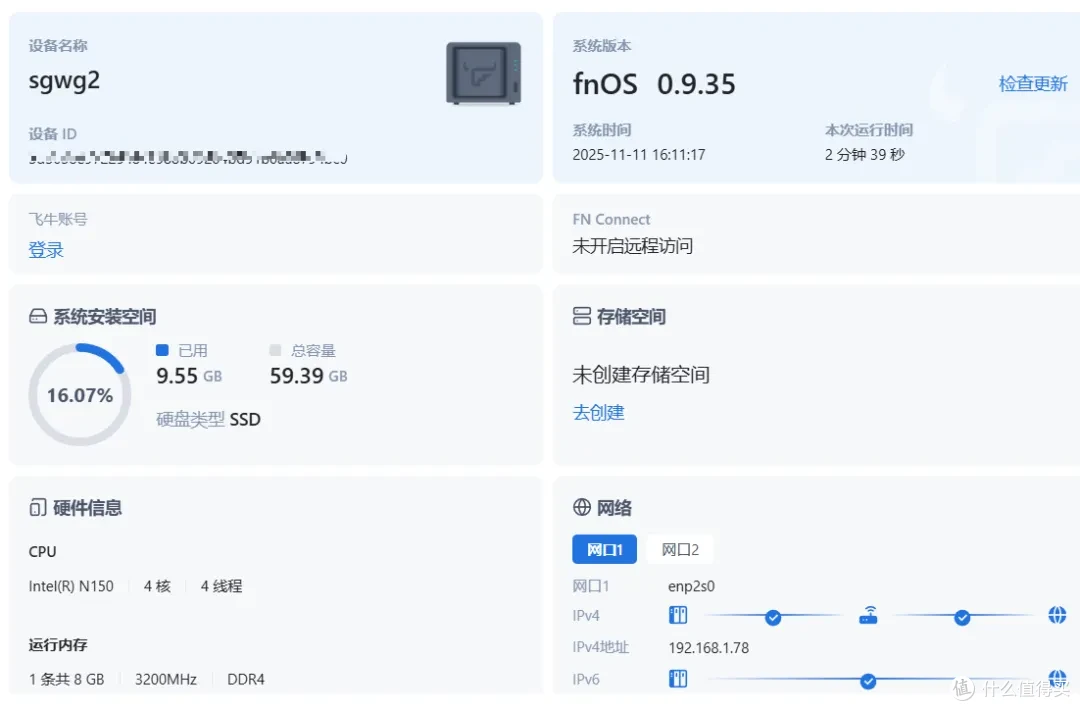1080x711 pixels.
Task: Click the IPv4 internet globe icon
Action: coord(1057,615)
